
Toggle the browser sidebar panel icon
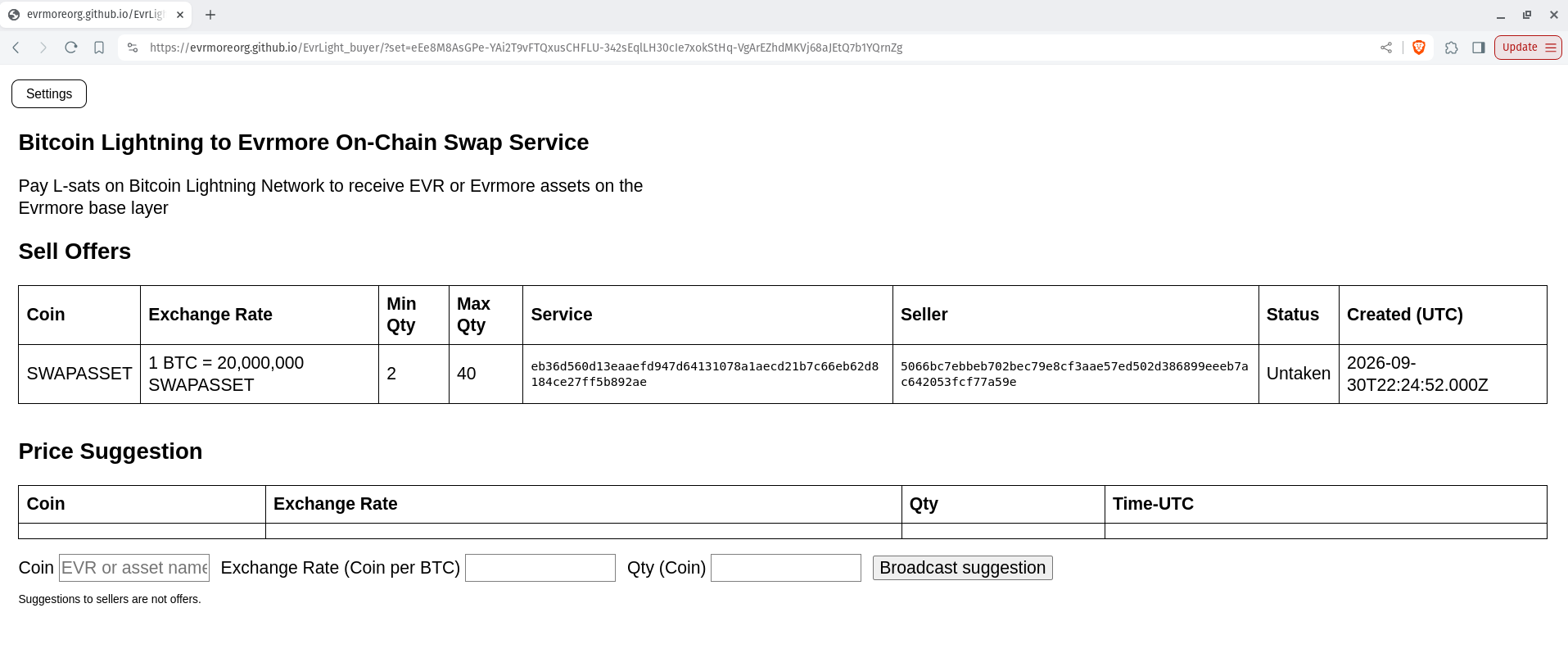(1479, 48)
